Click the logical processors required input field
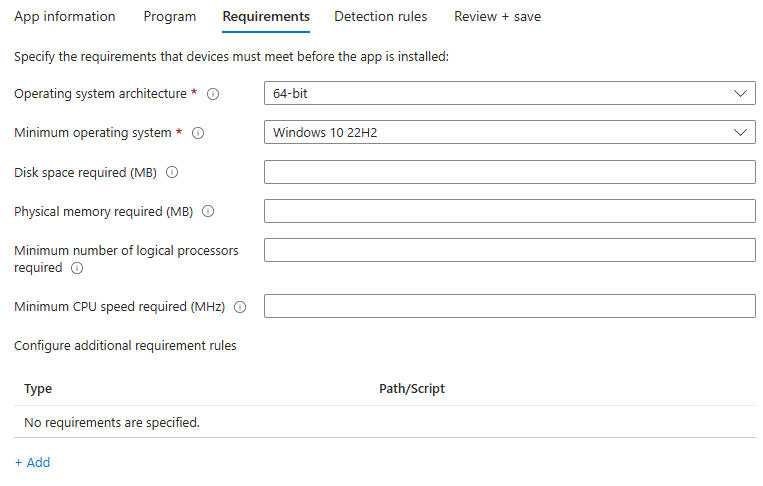The image size is (763, 486). [509, 250]
